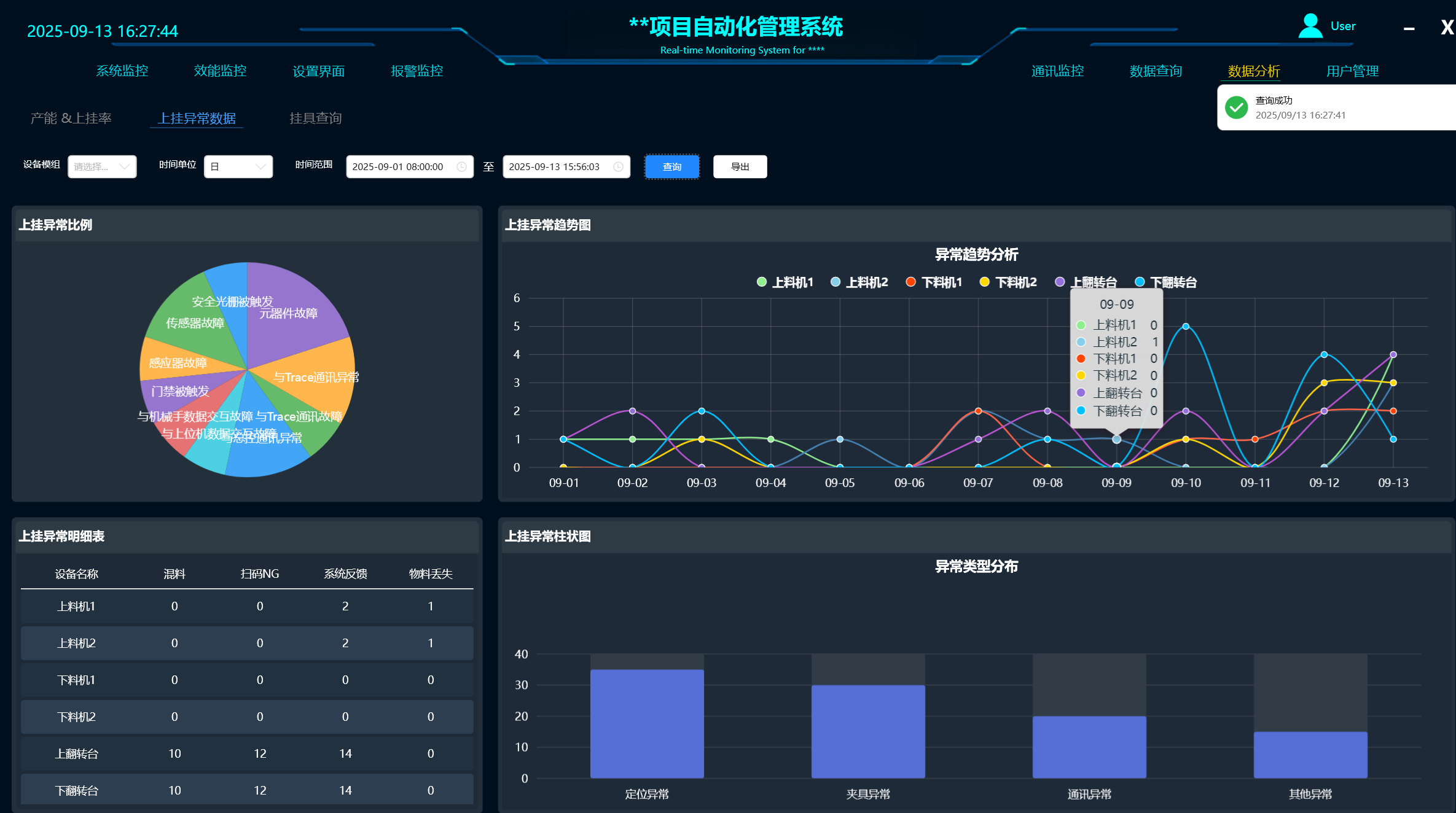
Task: Click the green query success checkmark
Action: click(1236, 107)
